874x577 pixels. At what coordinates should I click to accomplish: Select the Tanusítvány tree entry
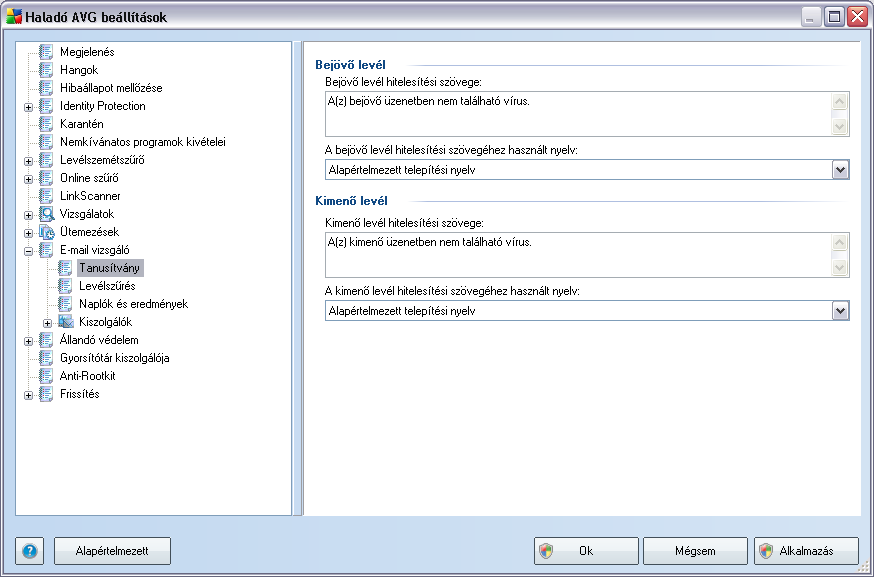(110, 268)
